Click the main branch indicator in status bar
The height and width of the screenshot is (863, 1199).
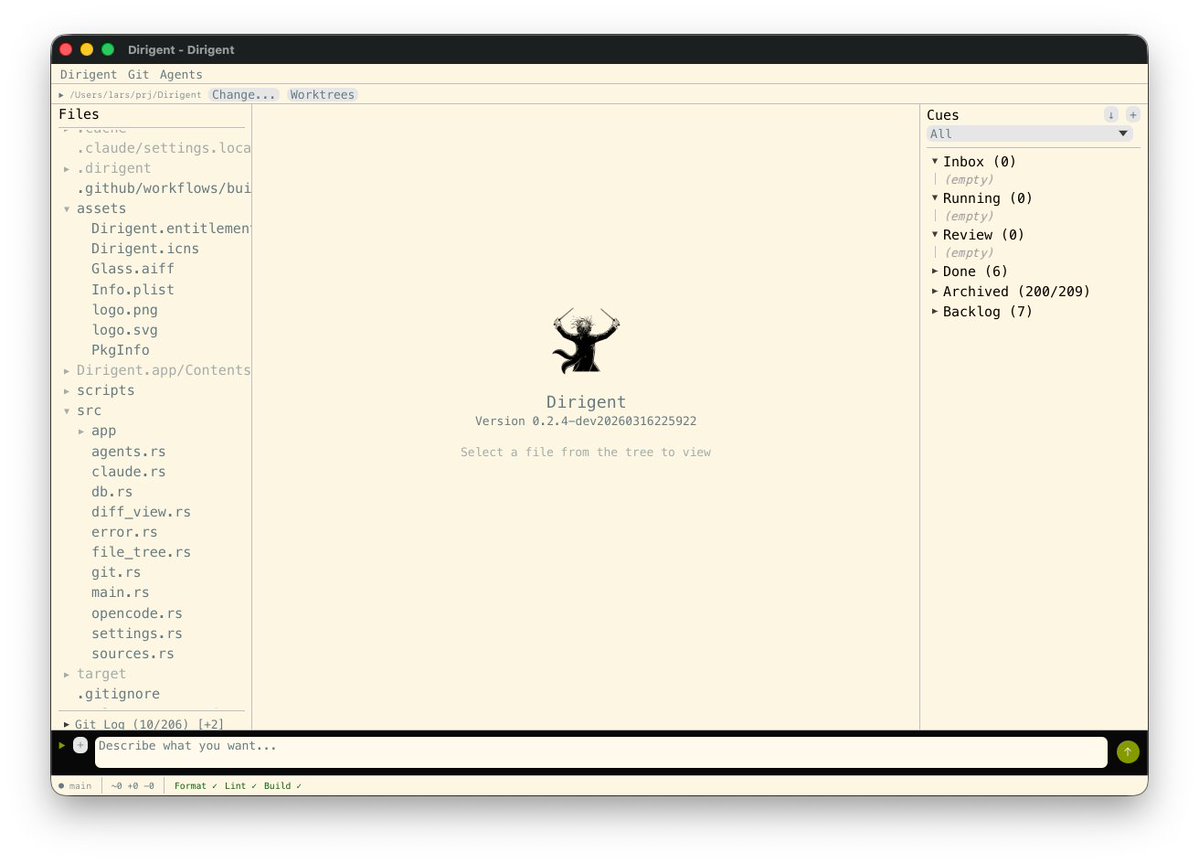tap(75, 786)
